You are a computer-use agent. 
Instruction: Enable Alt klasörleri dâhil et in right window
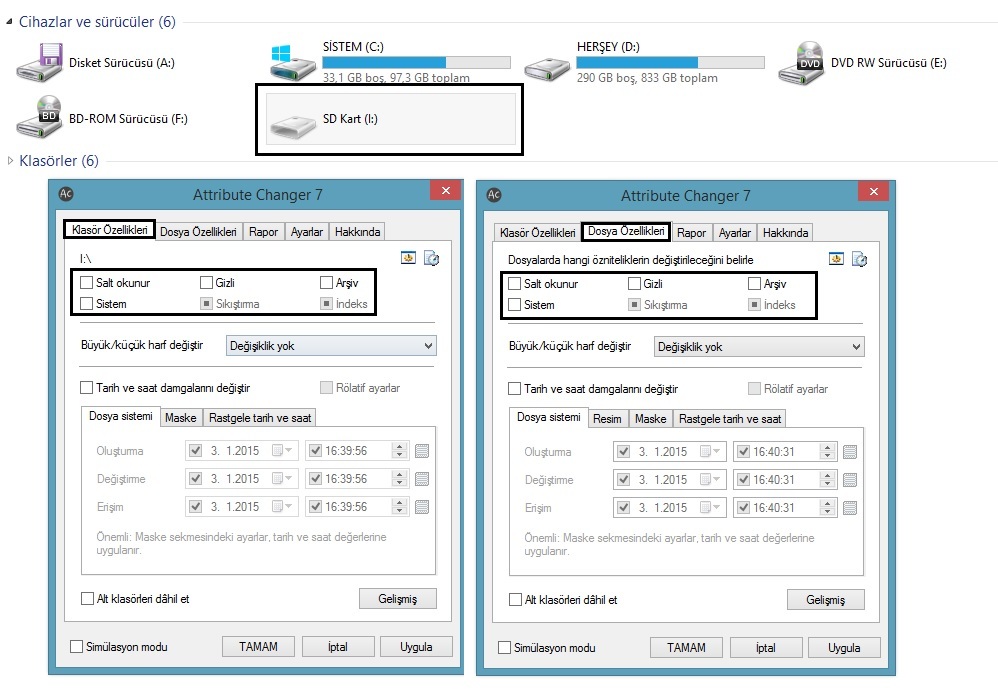tap(516, 599)
